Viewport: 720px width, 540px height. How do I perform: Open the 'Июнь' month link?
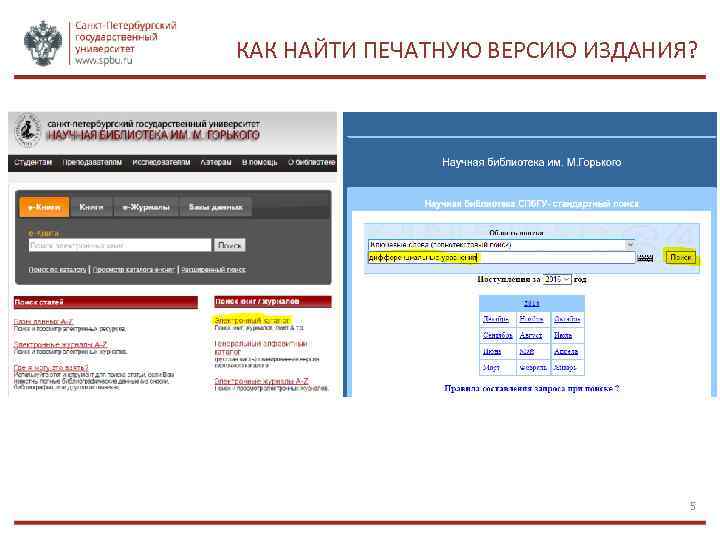(492, 352)
